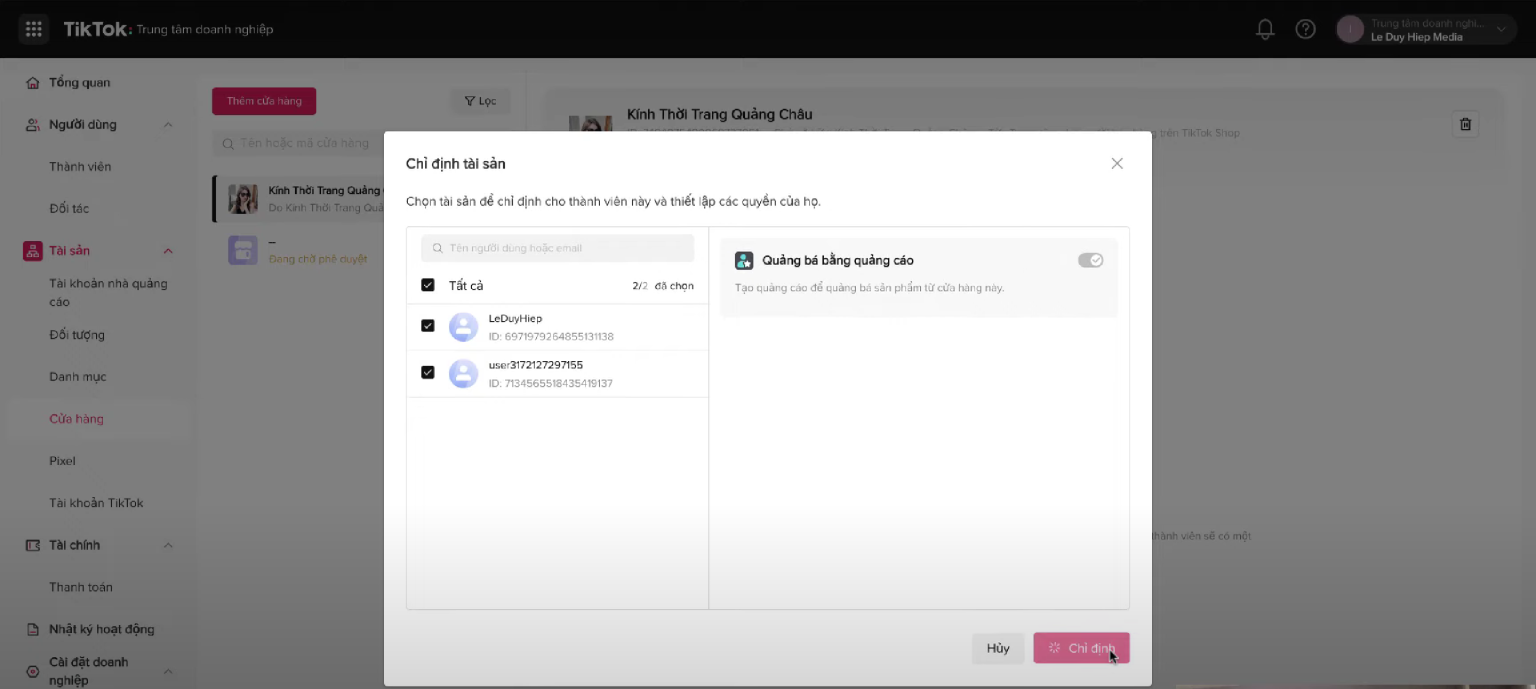Viewport: 1536px width, 689px height.
Task: Collapse the Người dùng sidebar section
Action: click(x=168, y=125)
